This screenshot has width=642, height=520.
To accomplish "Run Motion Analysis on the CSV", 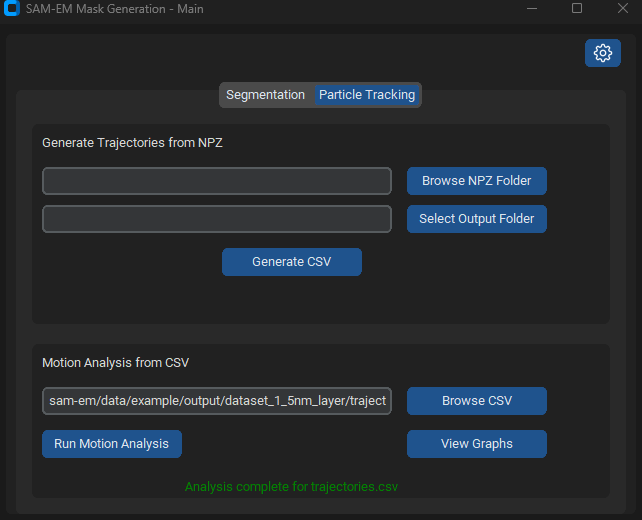I will click(x=111, y=444).
